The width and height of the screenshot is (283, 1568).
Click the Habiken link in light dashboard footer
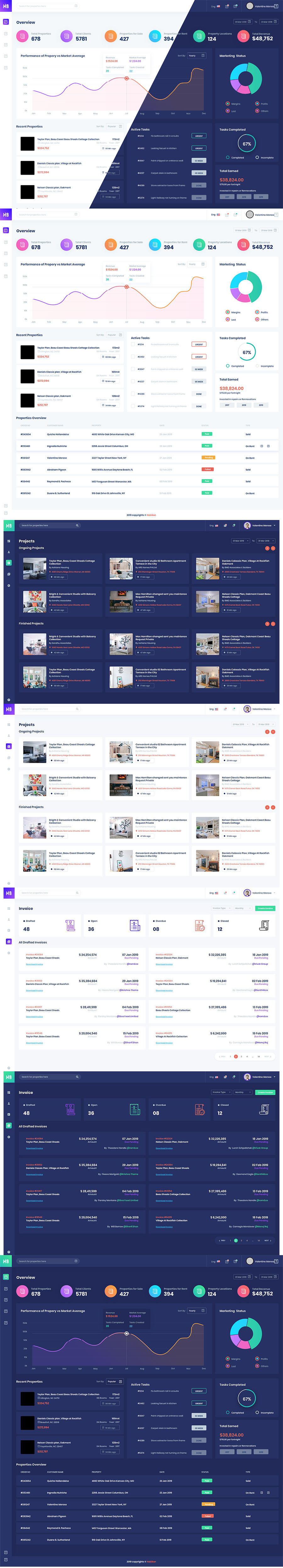pyautogui.click(x=152, y=515)
